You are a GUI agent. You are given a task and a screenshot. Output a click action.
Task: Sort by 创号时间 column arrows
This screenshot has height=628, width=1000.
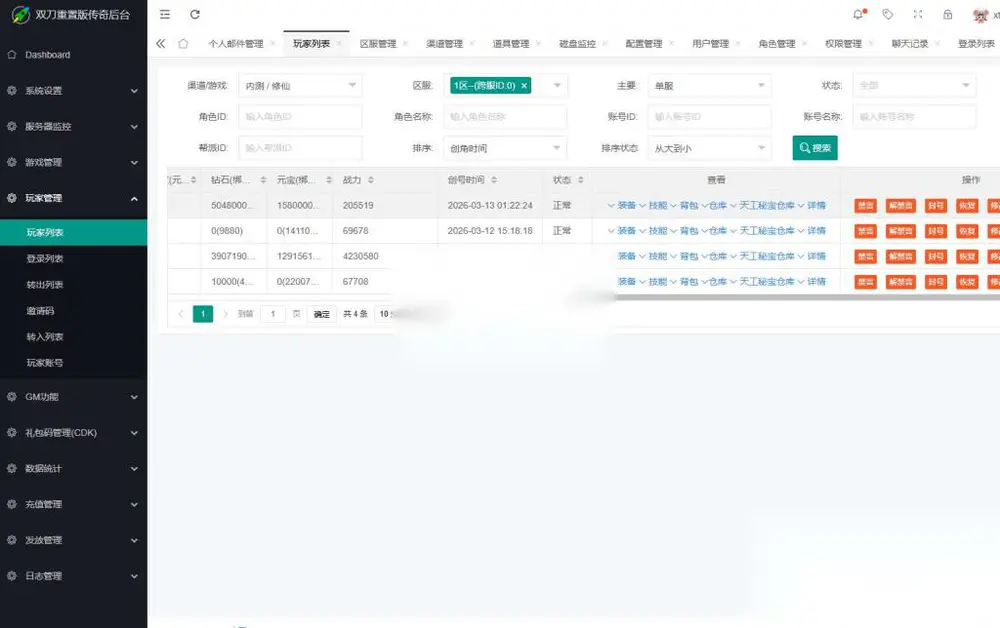[494, 180]
